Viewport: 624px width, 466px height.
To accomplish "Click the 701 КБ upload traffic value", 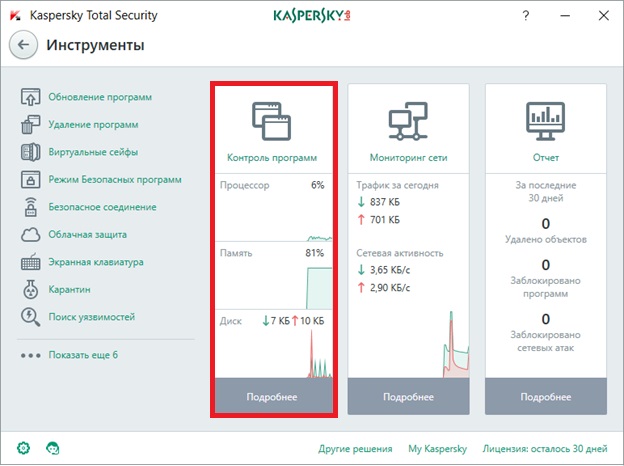I will (x=384, y=219).
